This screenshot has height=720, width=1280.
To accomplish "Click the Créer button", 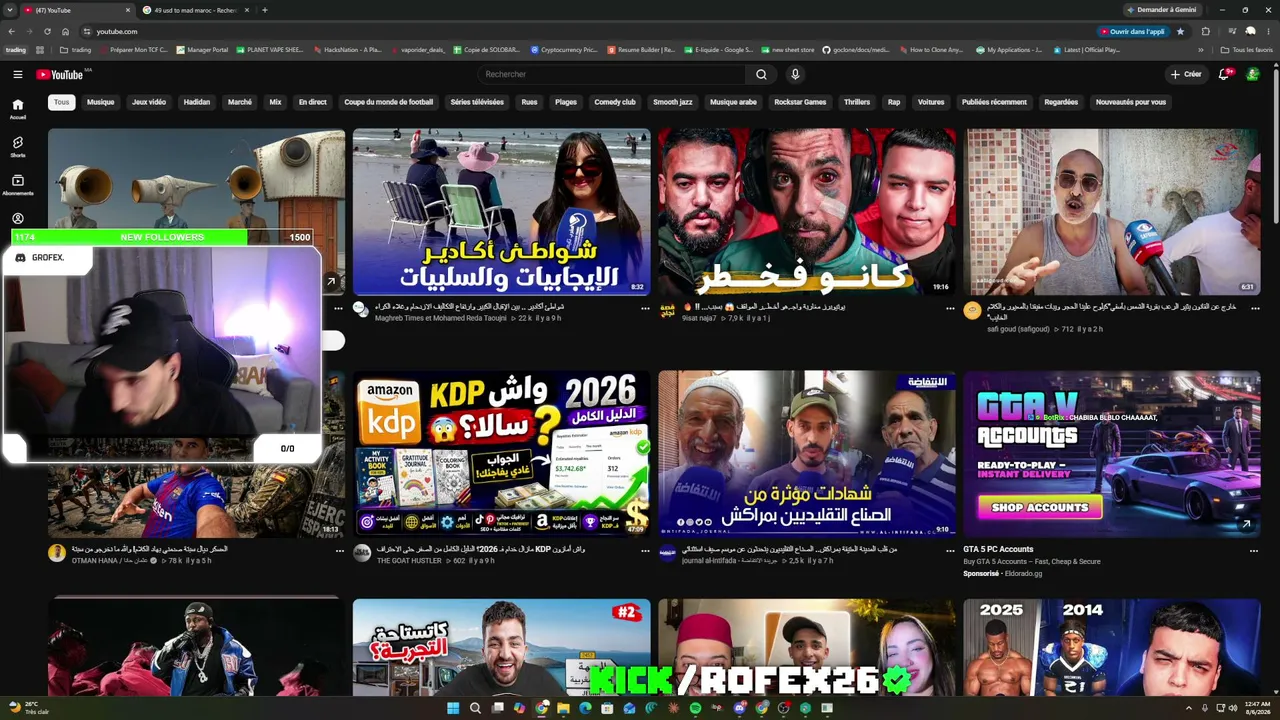I will (1186, 74).
